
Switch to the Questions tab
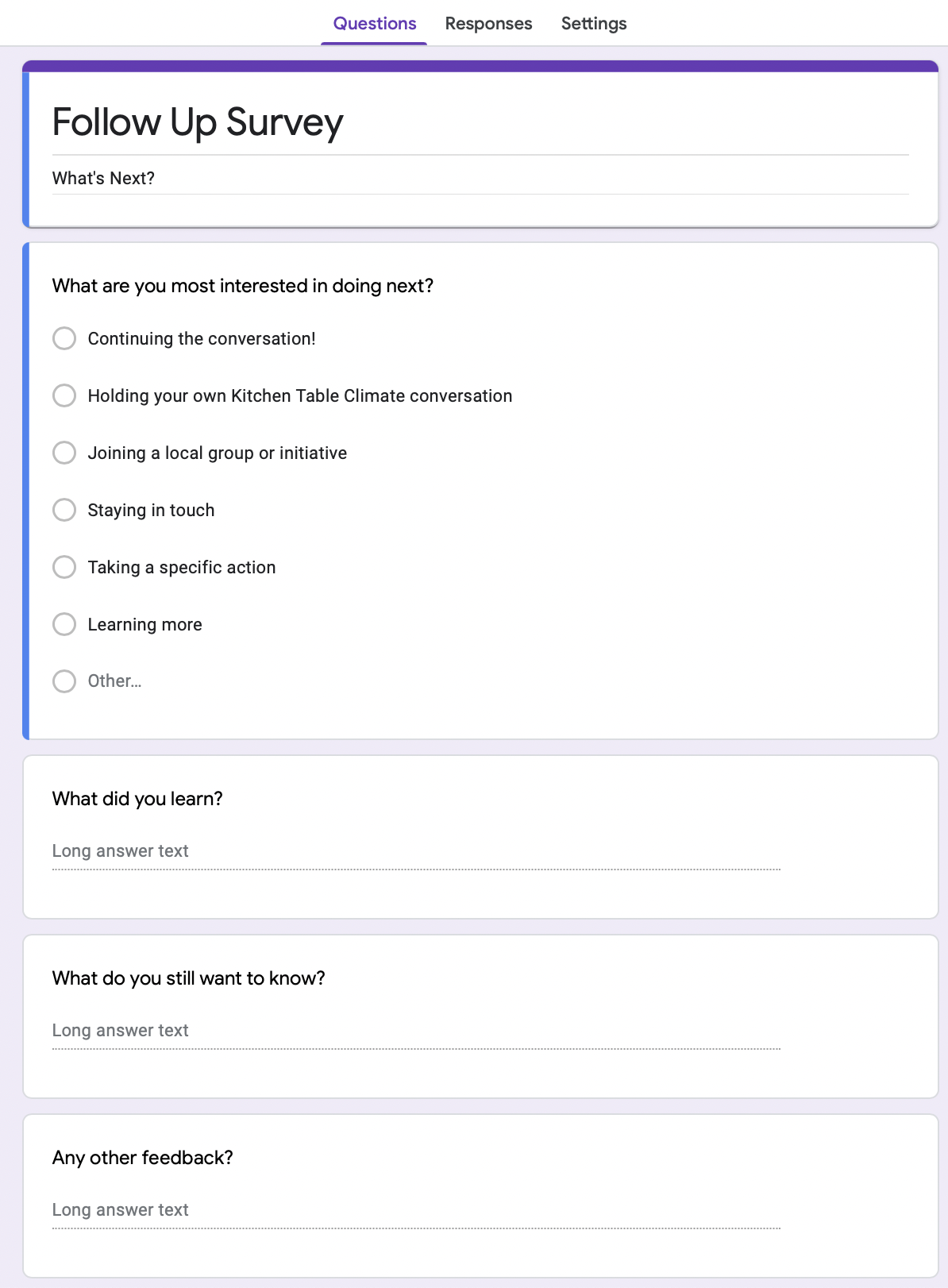[374, 24]
